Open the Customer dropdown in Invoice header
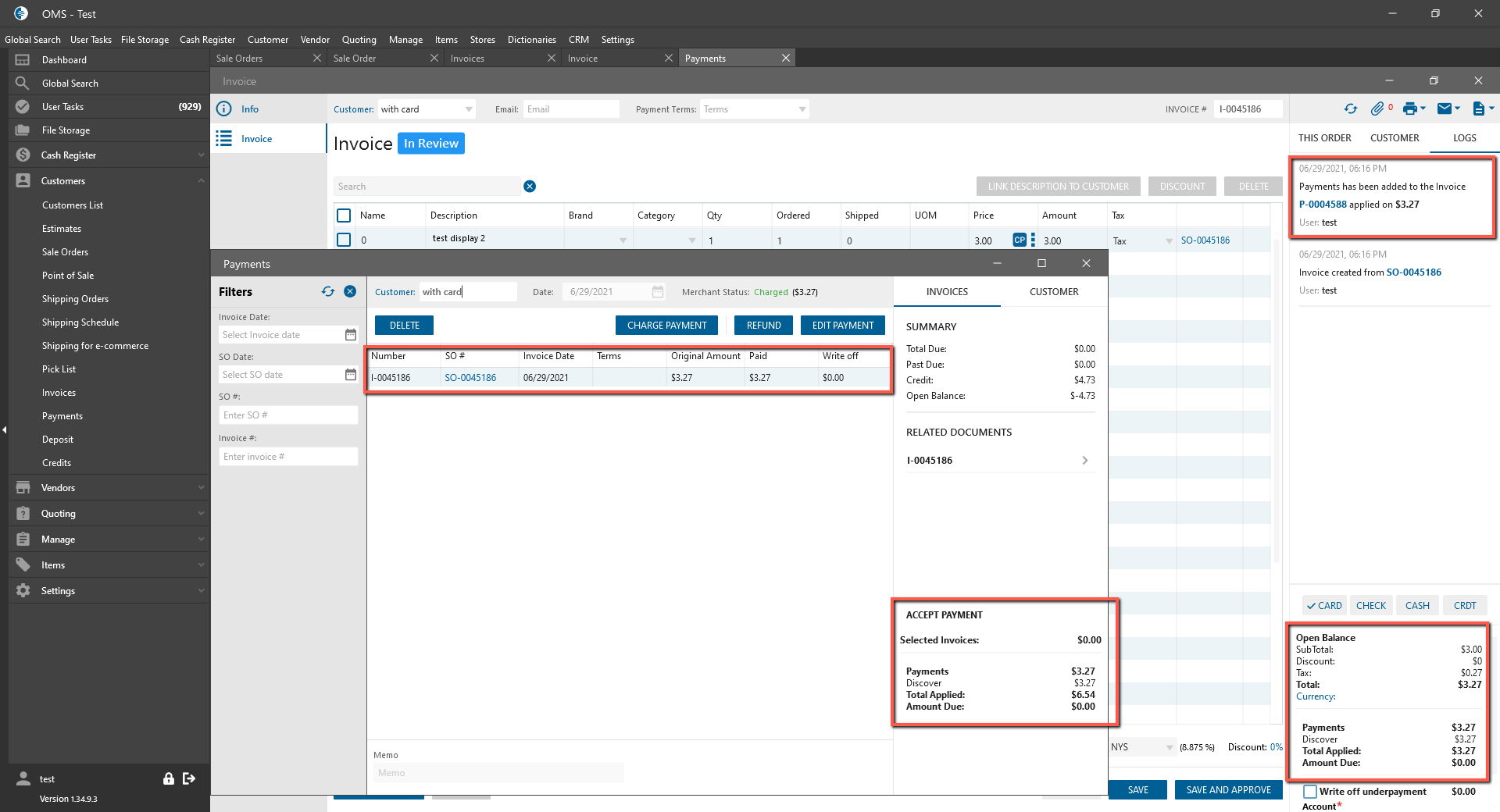Screen dimensions: 1500x812 pos(469,109)
